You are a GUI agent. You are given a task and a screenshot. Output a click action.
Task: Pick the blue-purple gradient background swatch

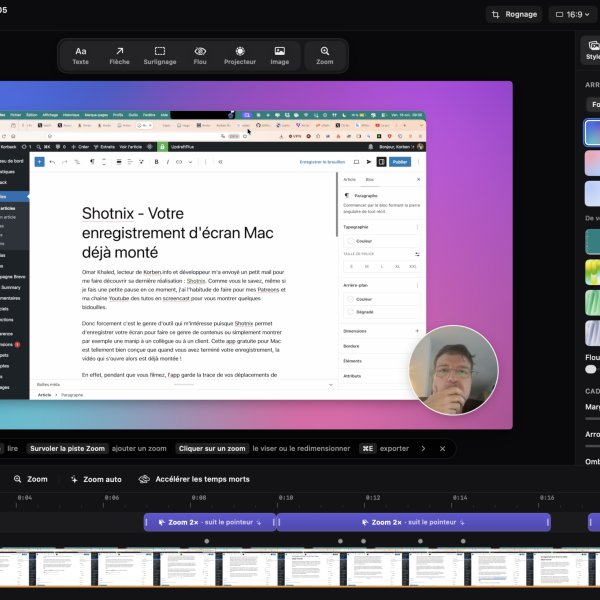pyautogui.click(x=592, y=132)
